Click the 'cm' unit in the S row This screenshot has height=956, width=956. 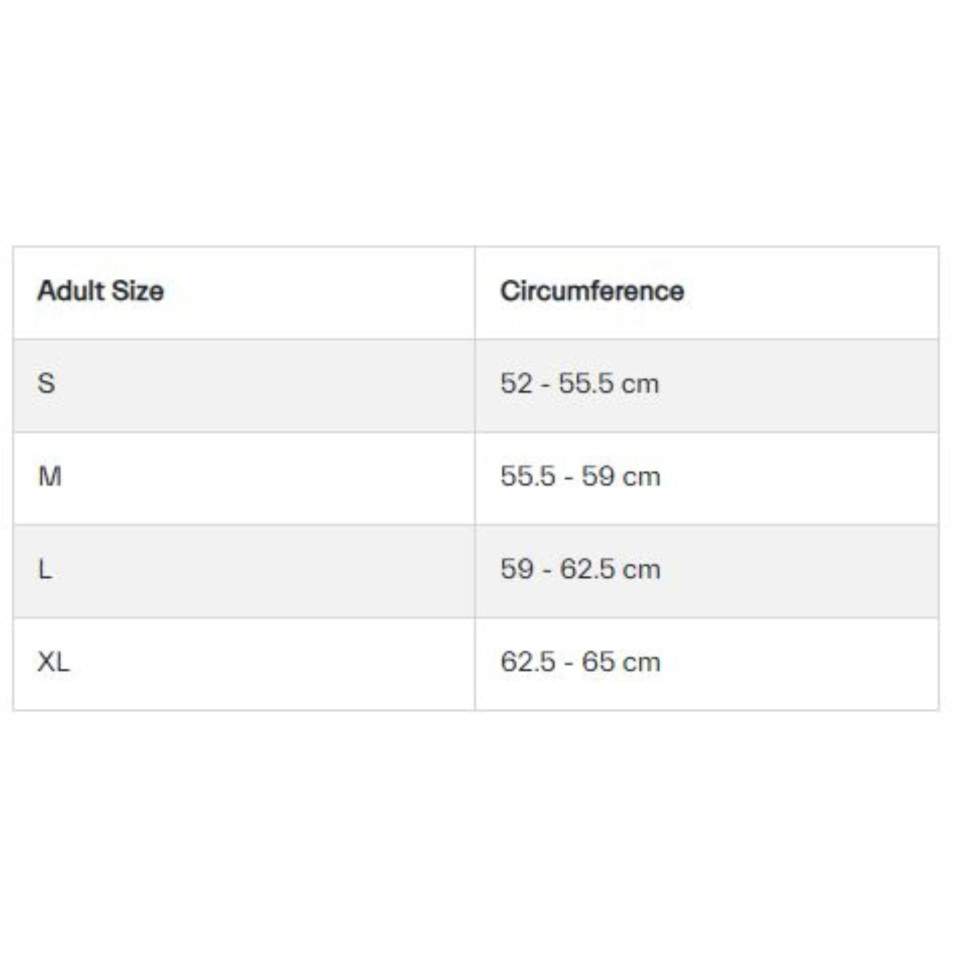pyautogui.click(x=640, y=384)
